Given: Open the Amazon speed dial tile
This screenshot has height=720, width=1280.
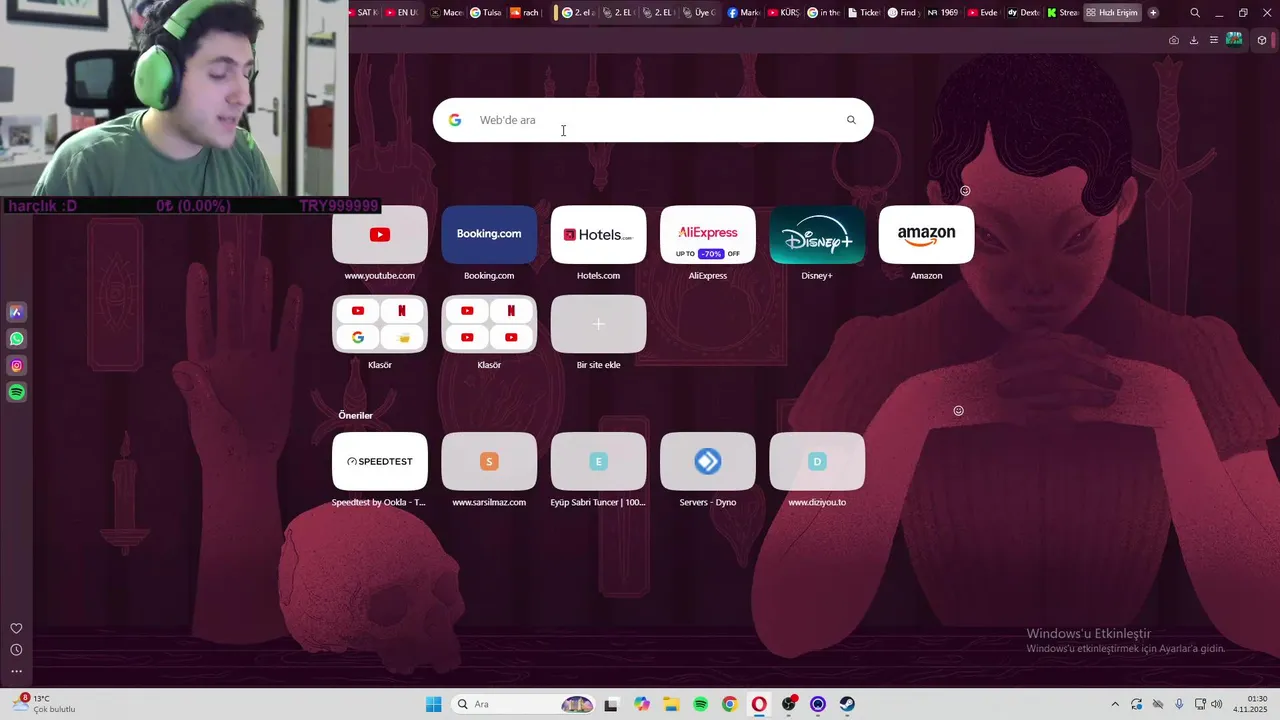Looking at the screenshot, I should click(926, 235).
